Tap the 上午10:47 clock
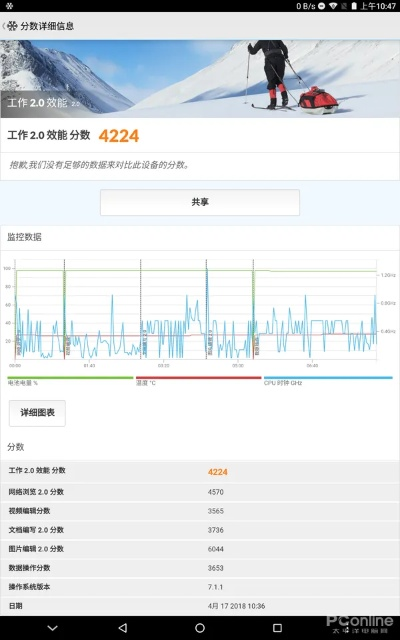400x640 pixels. (378, 6)
